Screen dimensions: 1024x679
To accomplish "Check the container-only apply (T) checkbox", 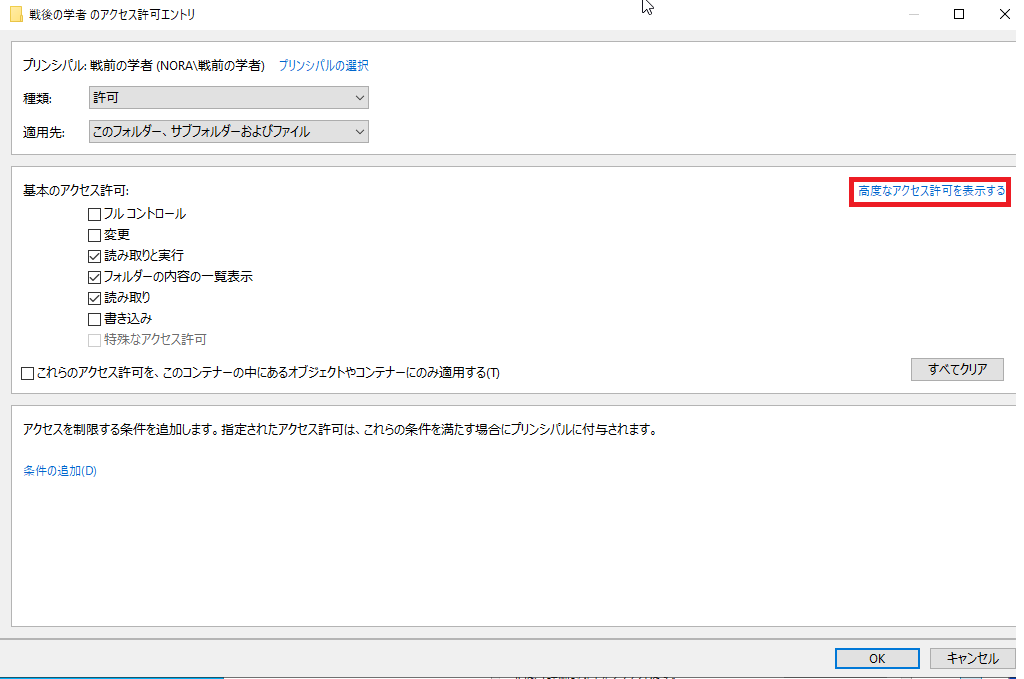I will point(27,373).
